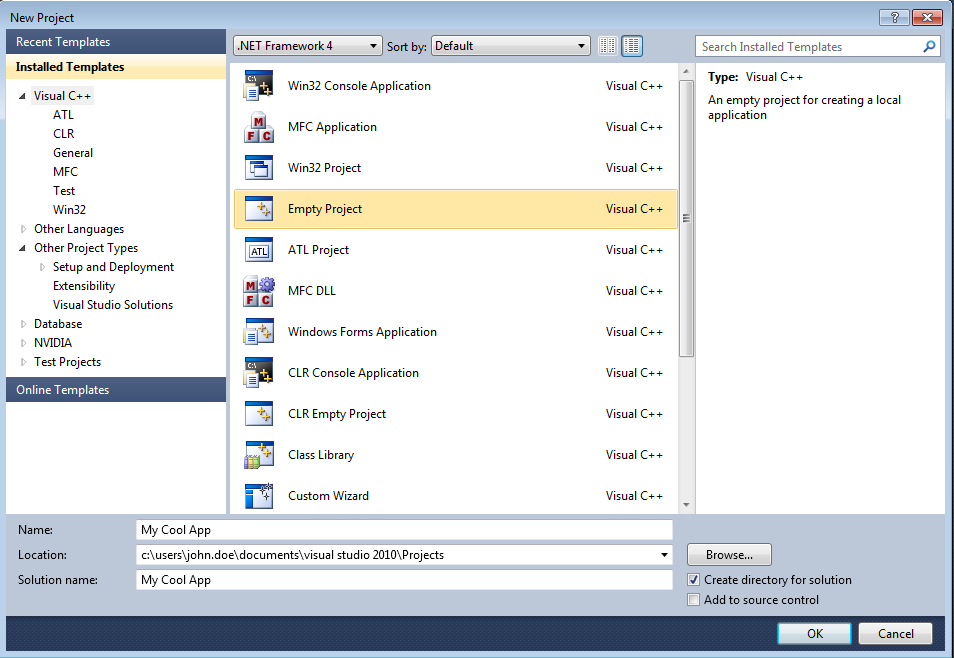This screenshot has height=658, width=954.
Task: Click the template list vertical scrollbar
Action: click(686, 218)
